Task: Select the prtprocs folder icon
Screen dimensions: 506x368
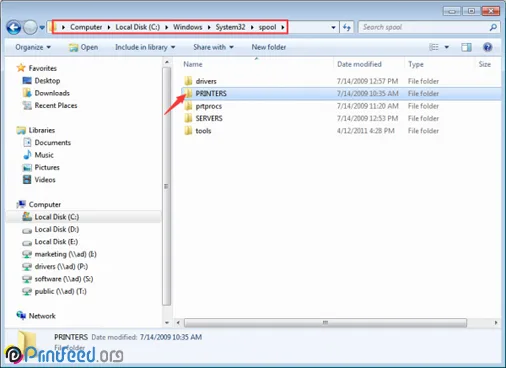Action: click(x=188, y=106)
